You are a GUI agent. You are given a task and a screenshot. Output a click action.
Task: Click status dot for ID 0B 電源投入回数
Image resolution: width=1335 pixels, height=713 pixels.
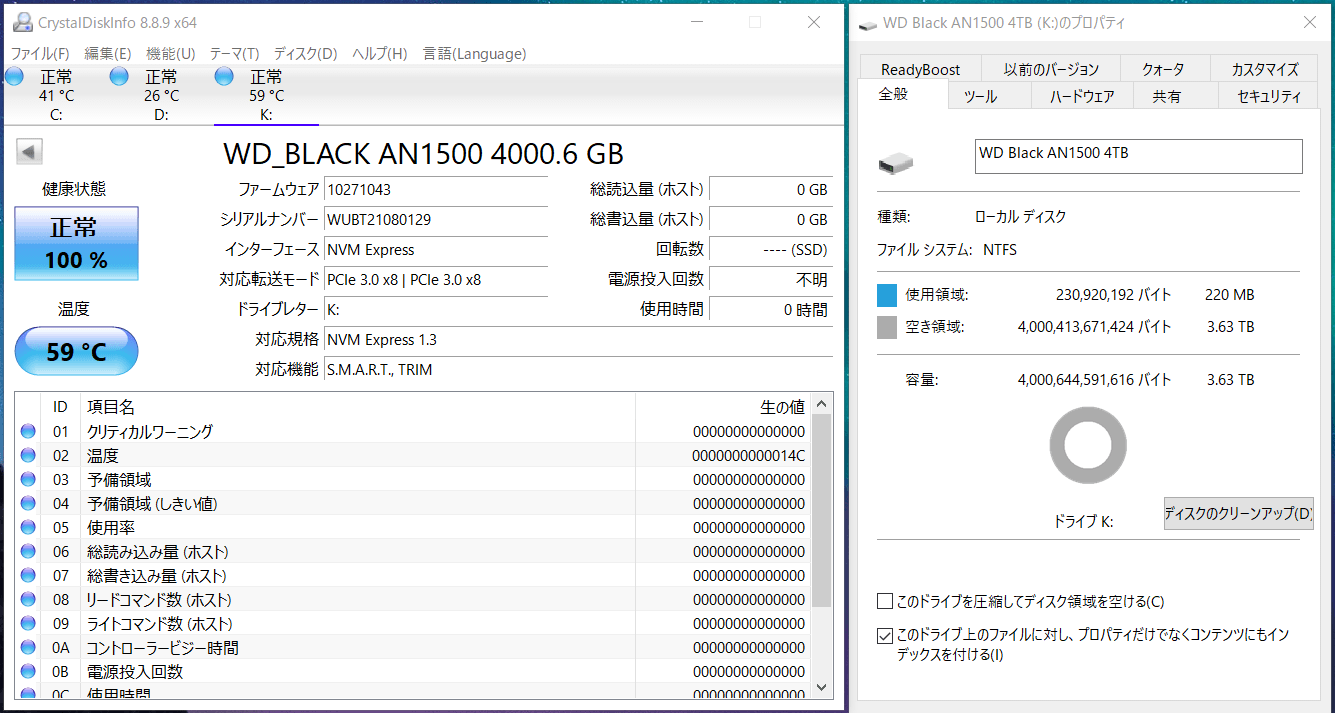[28, 672]
